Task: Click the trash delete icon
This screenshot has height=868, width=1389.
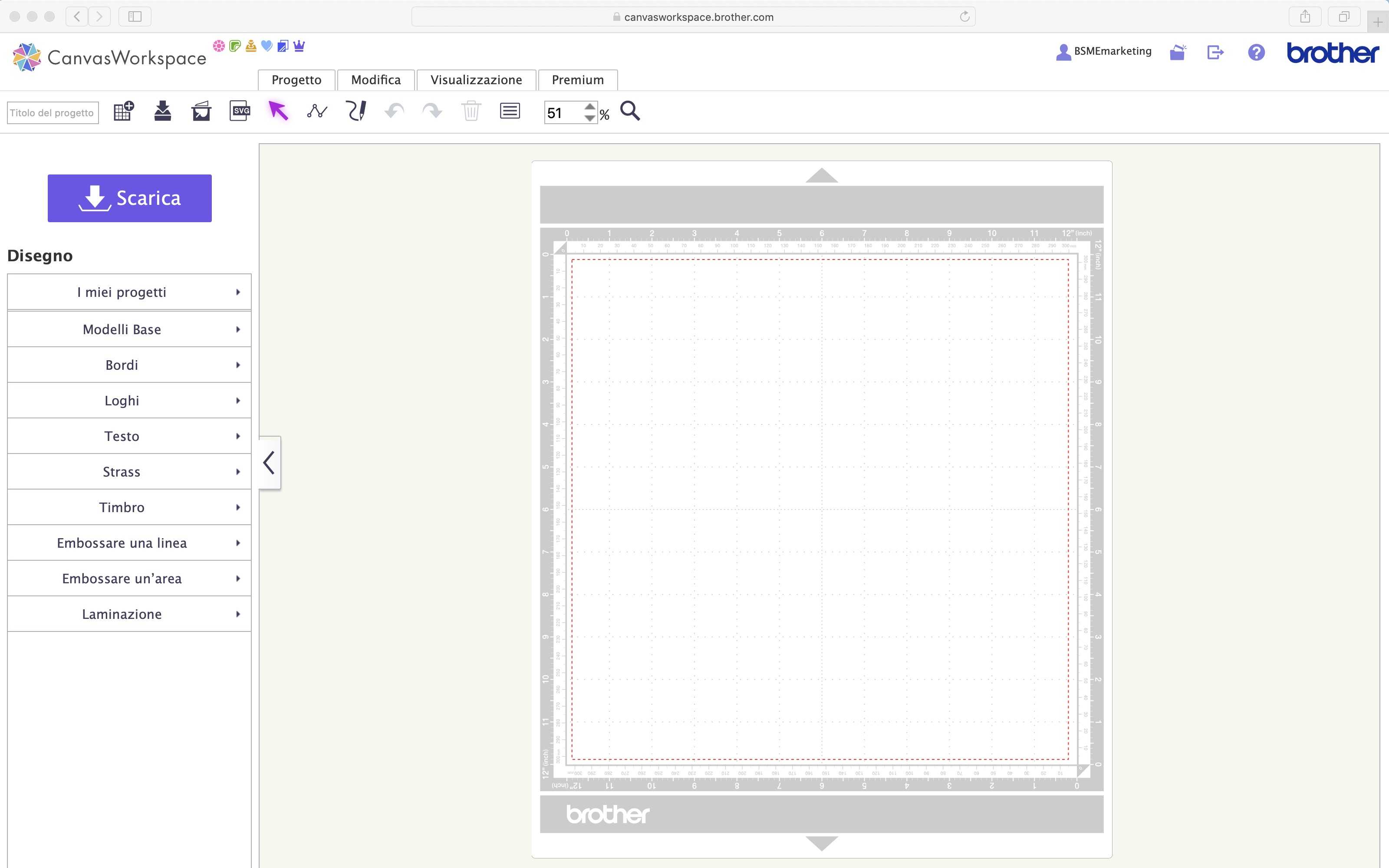Action: 471,111
